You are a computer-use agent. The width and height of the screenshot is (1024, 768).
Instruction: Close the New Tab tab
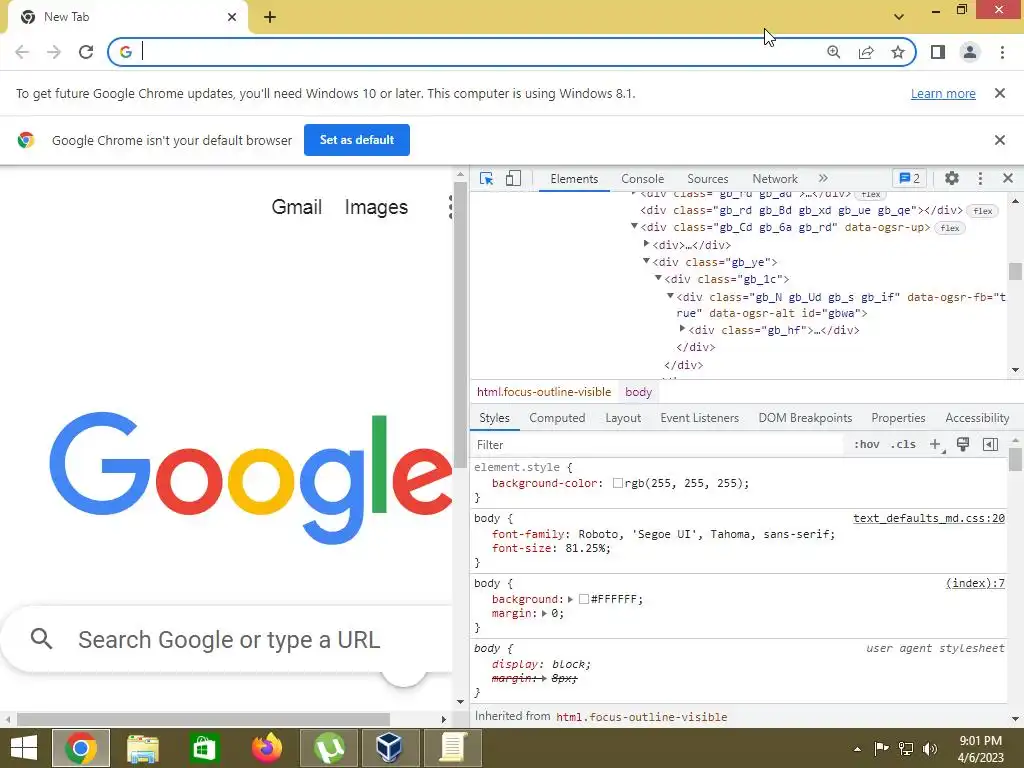point(232,17)
